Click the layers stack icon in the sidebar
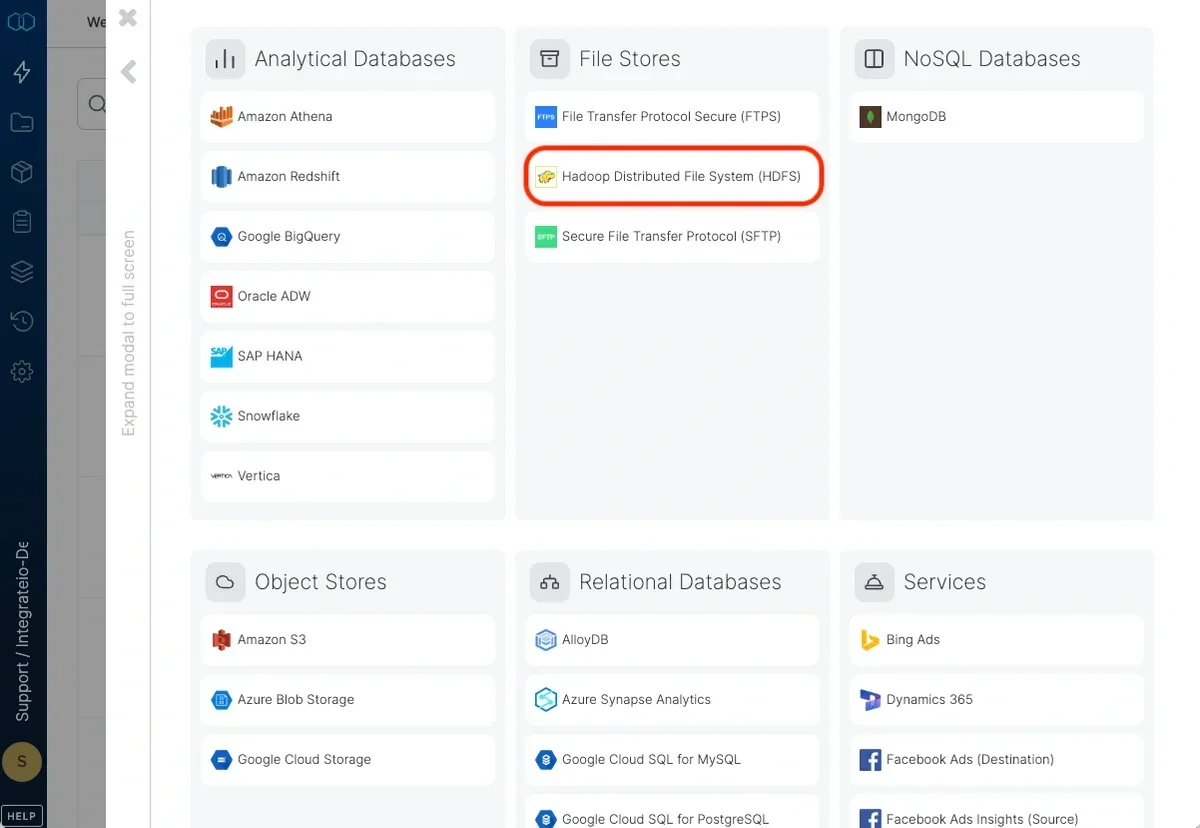 (x=22, y=271)
